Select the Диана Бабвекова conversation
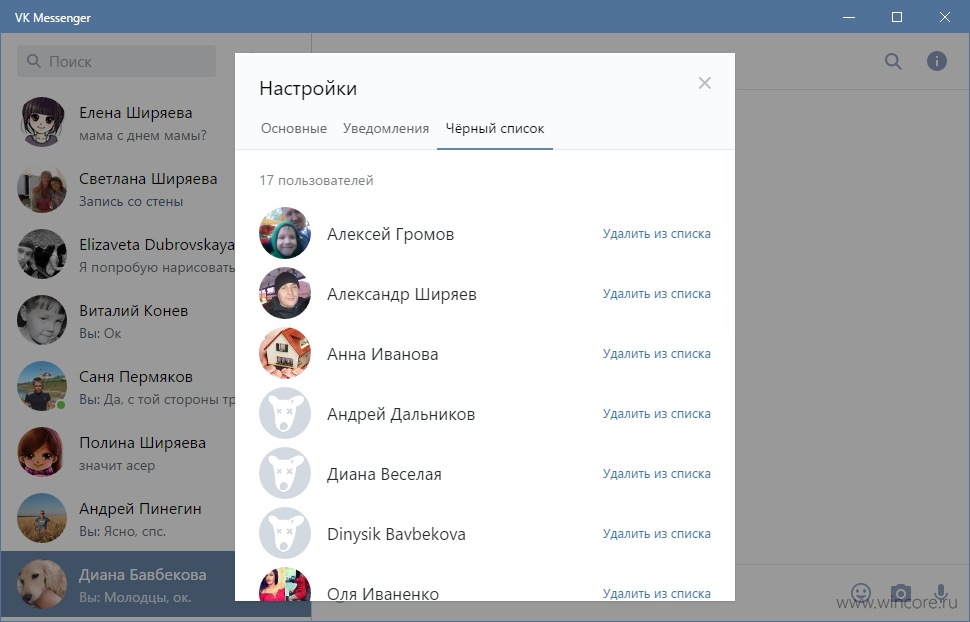The height and width of the screenshot is (622, 970). coord(118,584)
